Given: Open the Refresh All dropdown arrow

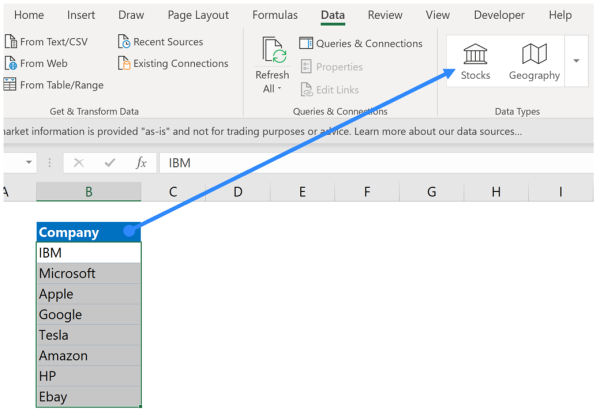Looking at the screenshot, I should tap(279, 89).
